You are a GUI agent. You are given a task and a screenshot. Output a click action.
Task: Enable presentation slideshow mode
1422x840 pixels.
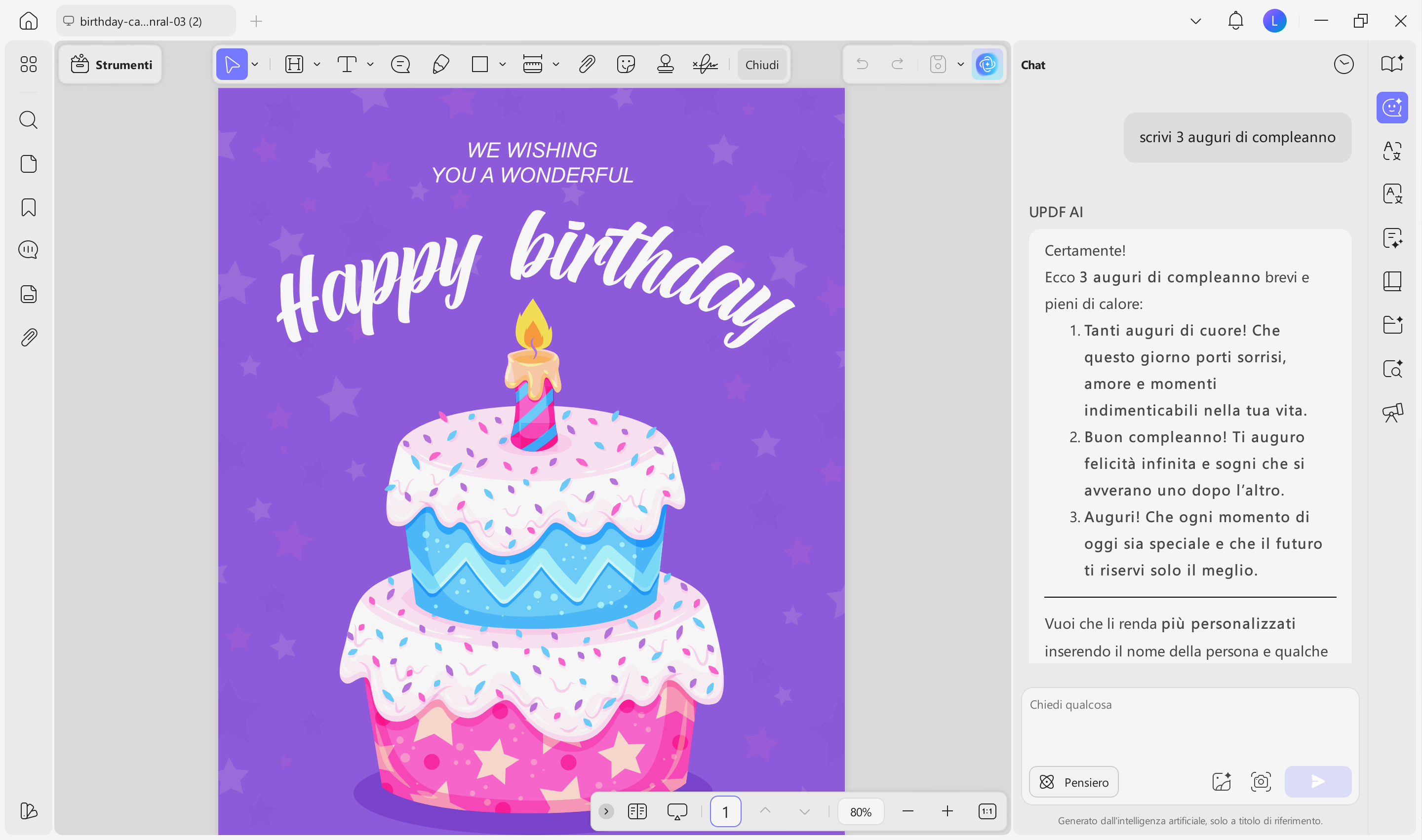pos(677,810)
